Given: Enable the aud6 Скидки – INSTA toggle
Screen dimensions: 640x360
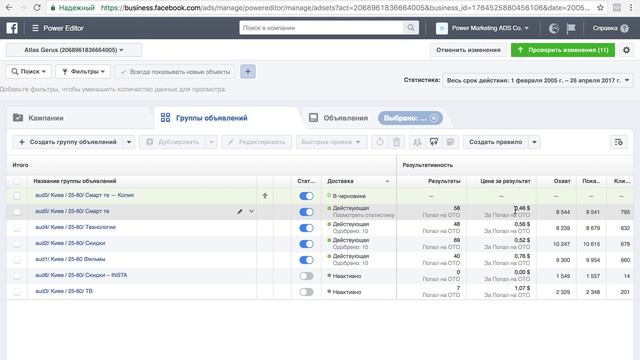Looking at the screenshot, I should pos(306,276).
